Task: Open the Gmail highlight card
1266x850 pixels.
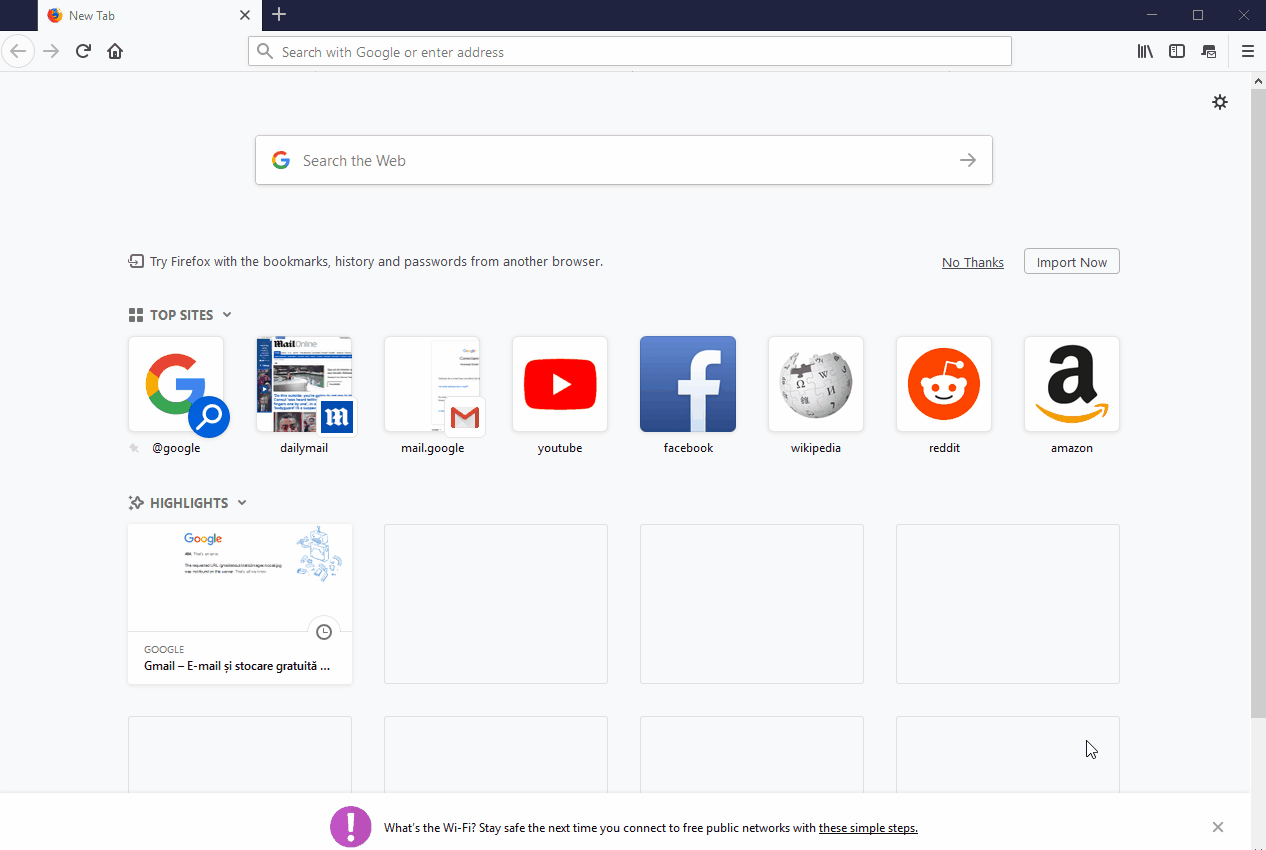Action: (x=240, y=604)
